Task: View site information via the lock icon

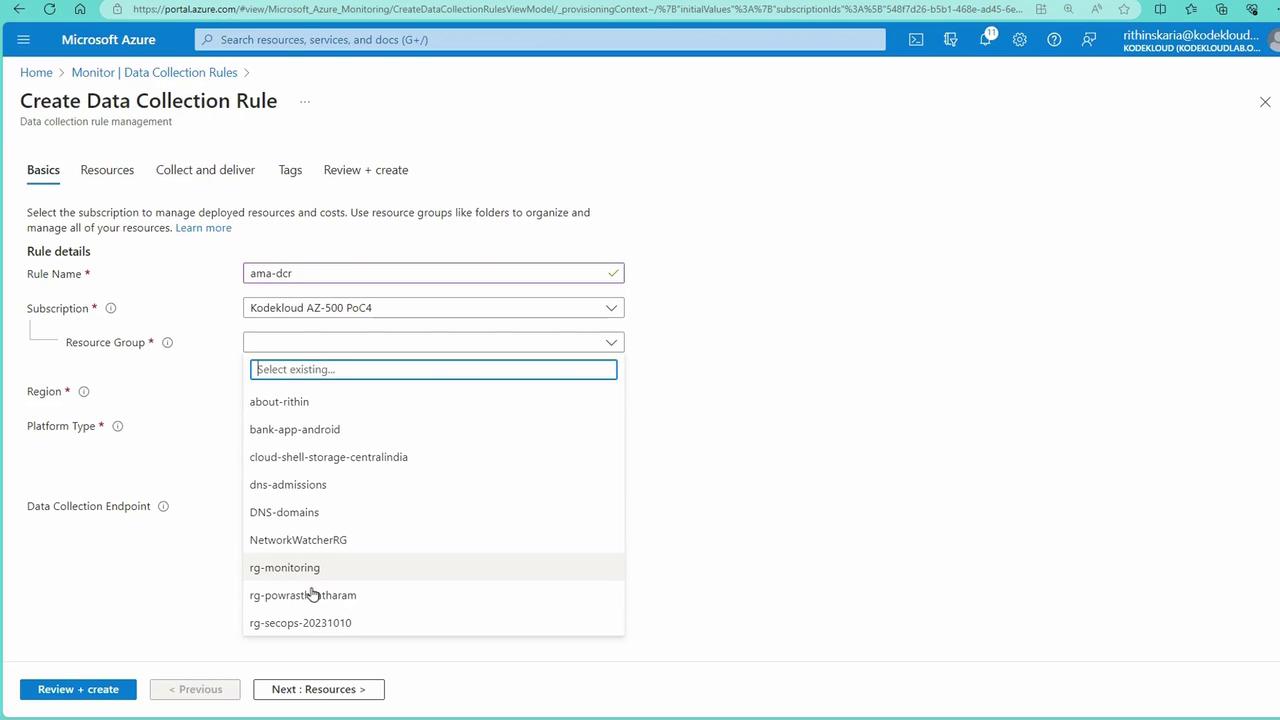Action: (x=117, y=9)
